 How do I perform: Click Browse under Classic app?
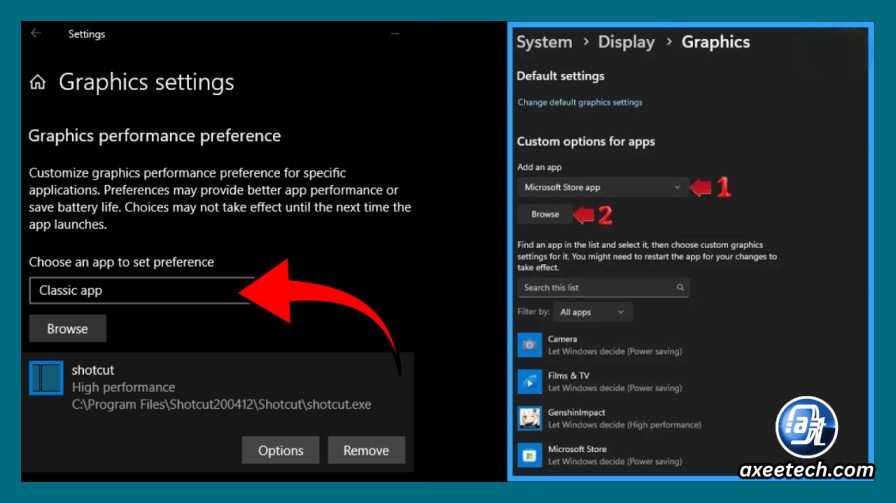coord(67,329)
